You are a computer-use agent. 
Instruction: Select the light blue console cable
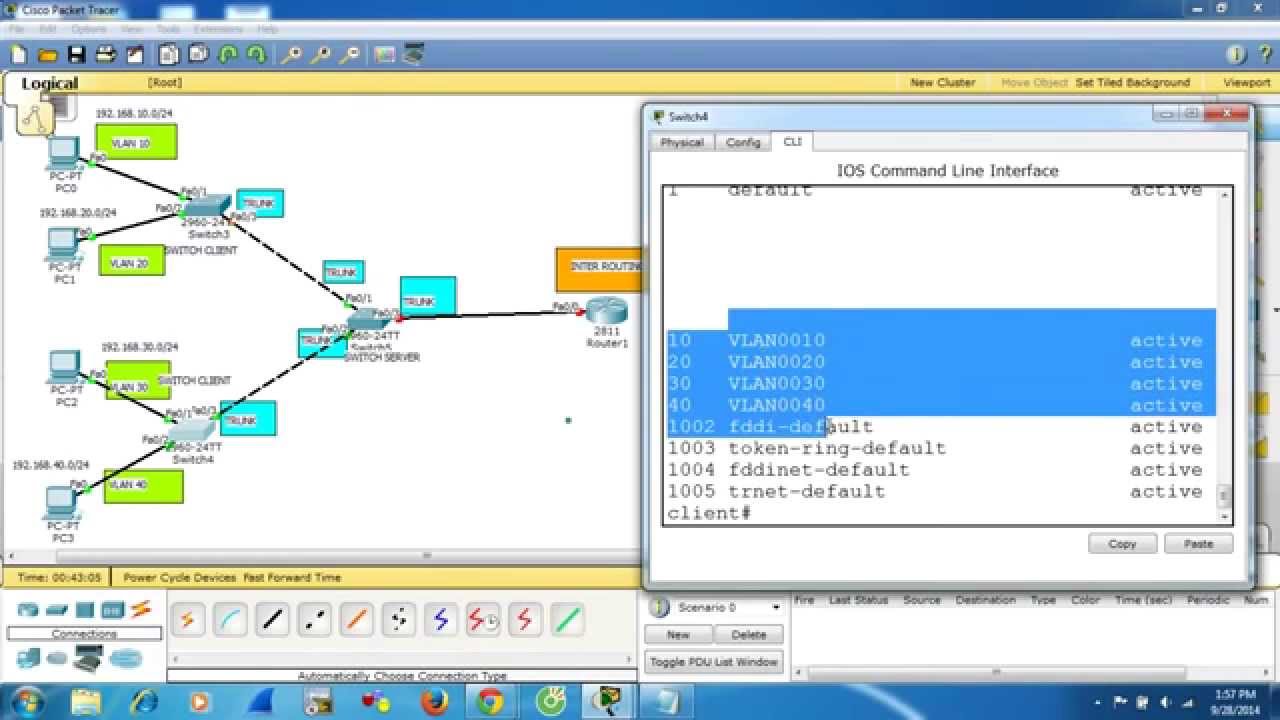coord(229,620)
